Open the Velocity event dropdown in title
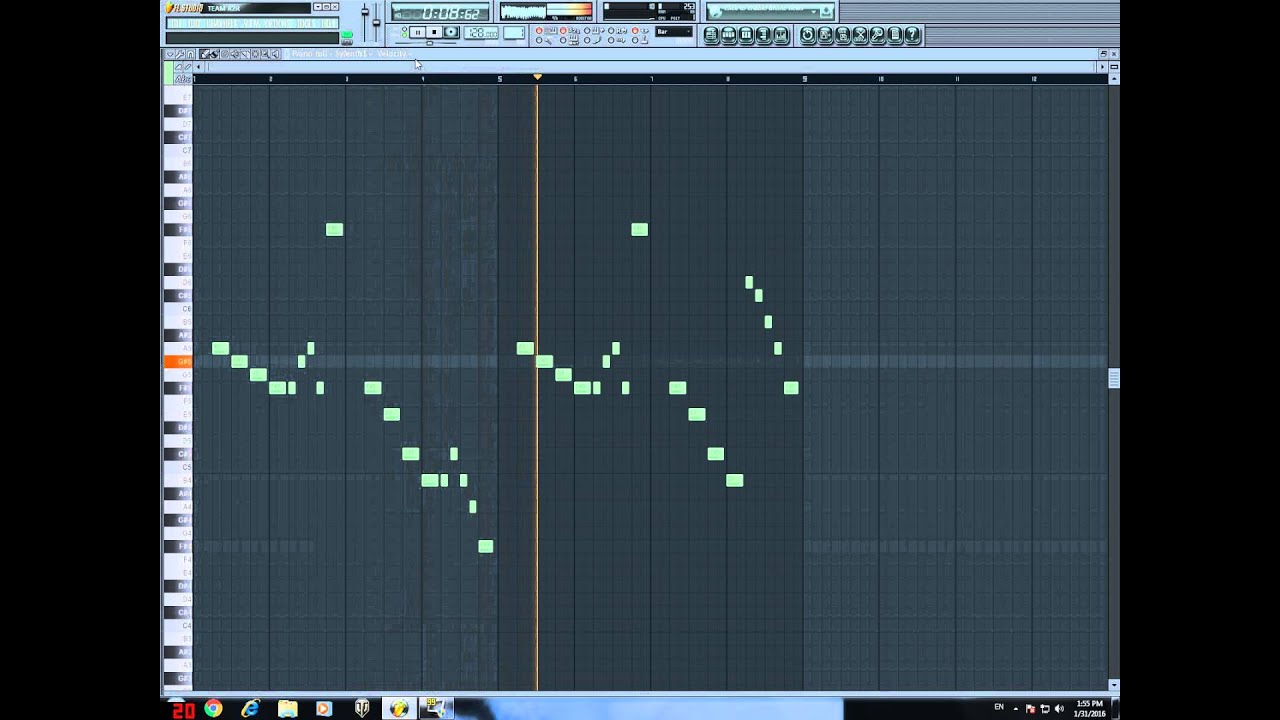Image resolution: width=1280 pixels, height=720 pixels. tap(392, 53)
